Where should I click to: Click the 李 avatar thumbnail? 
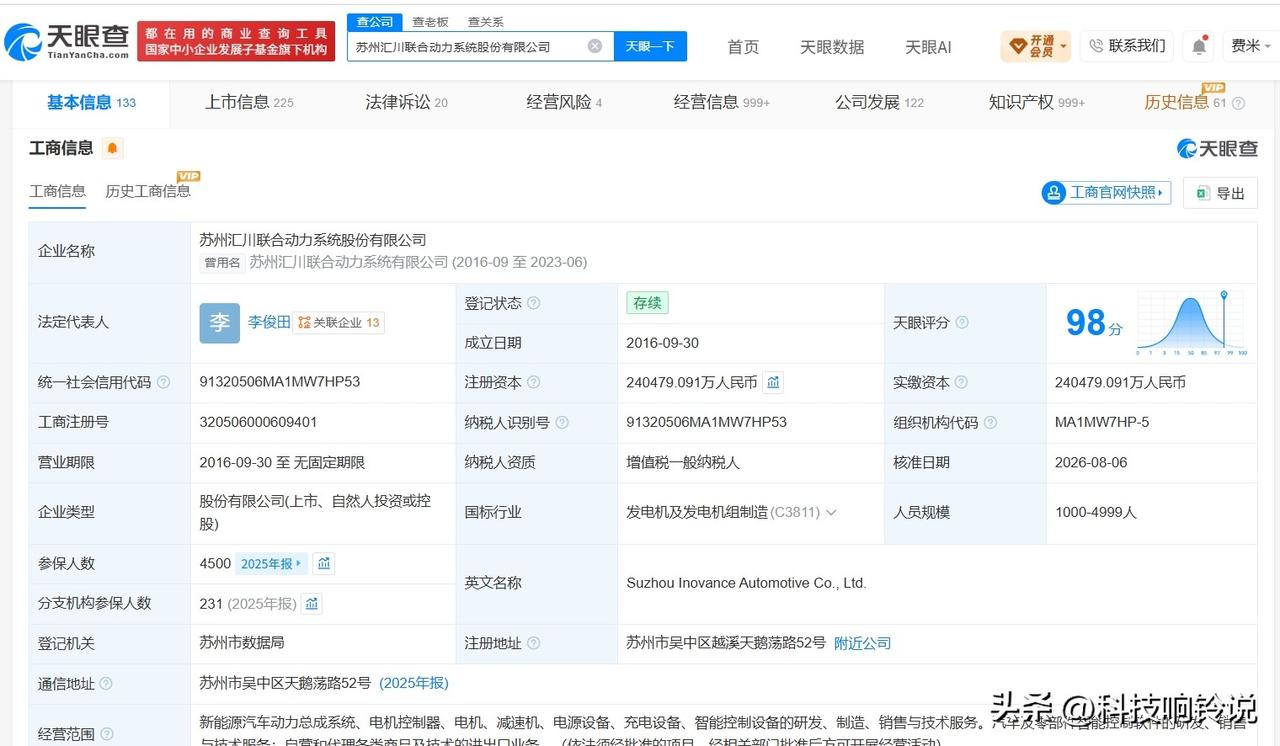click(x=220, y=323)
